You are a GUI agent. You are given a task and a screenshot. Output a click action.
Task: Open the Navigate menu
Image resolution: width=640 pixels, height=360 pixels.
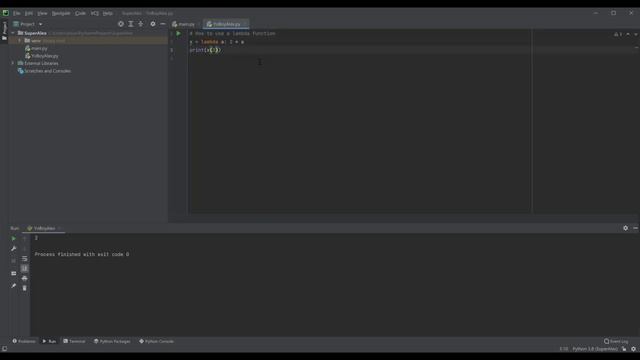[x=61, y=13]
